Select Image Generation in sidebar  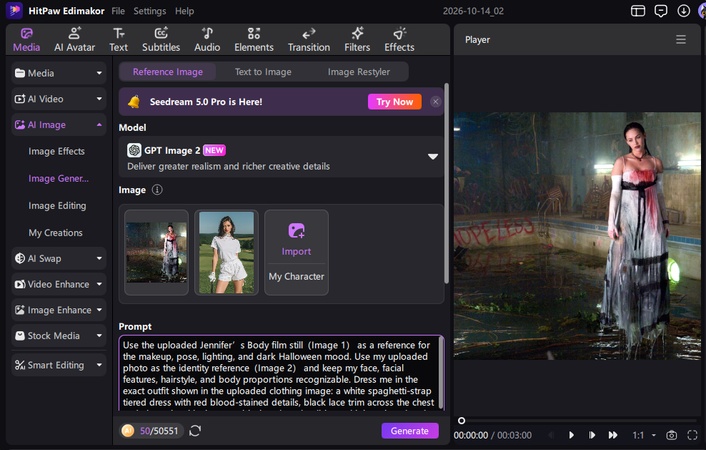point(59,178)
